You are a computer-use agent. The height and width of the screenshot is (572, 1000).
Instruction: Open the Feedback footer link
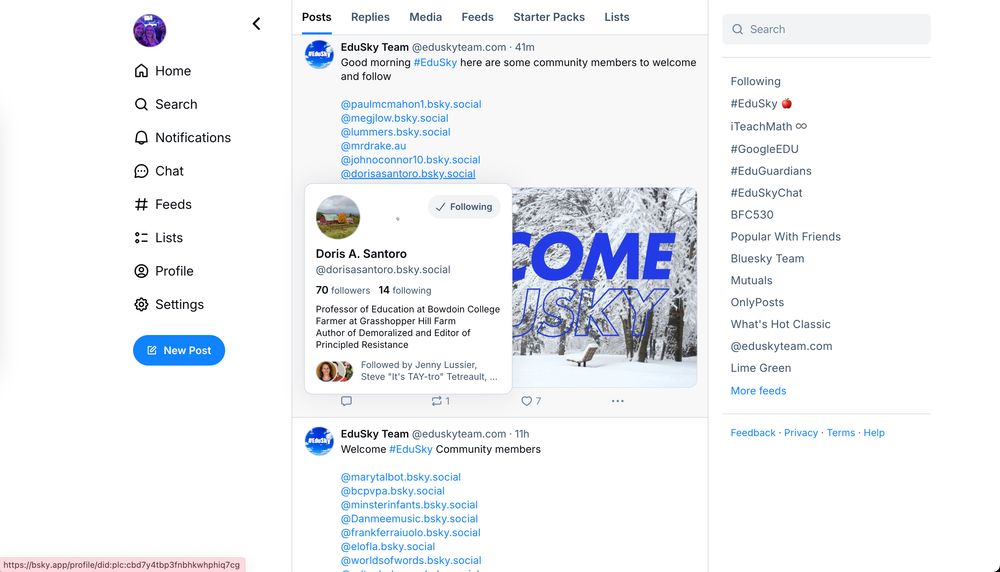click(753, 432)
